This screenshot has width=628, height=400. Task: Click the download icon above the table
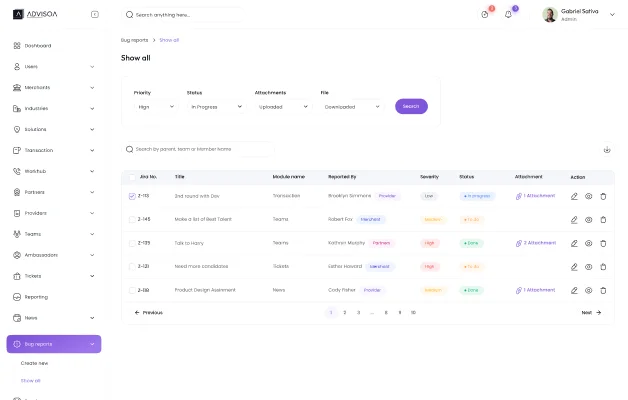607,150
